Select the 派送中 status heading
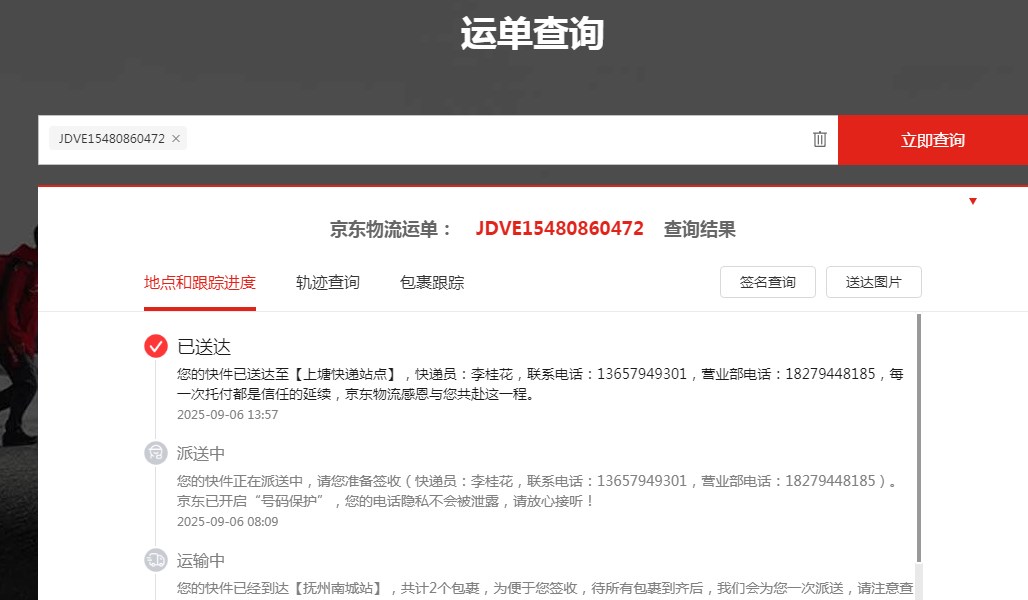This screenshot has width=1028, height=600. click(x=201, y=453)
